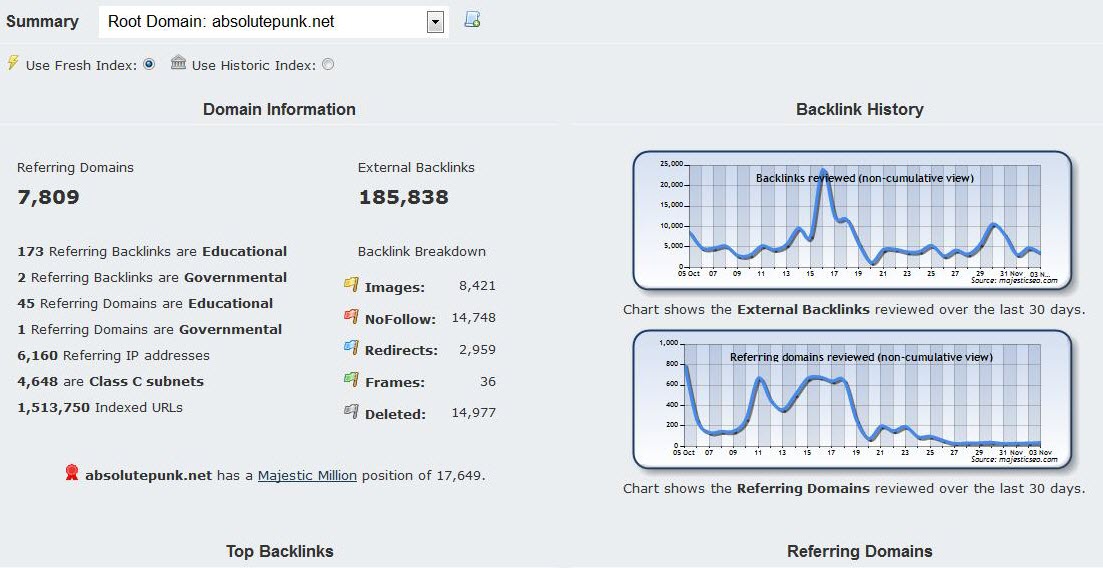This screenshot has height=568, width=1103.
Task: Select the Use Fresh Index radio button
Action: pos(149,65)
